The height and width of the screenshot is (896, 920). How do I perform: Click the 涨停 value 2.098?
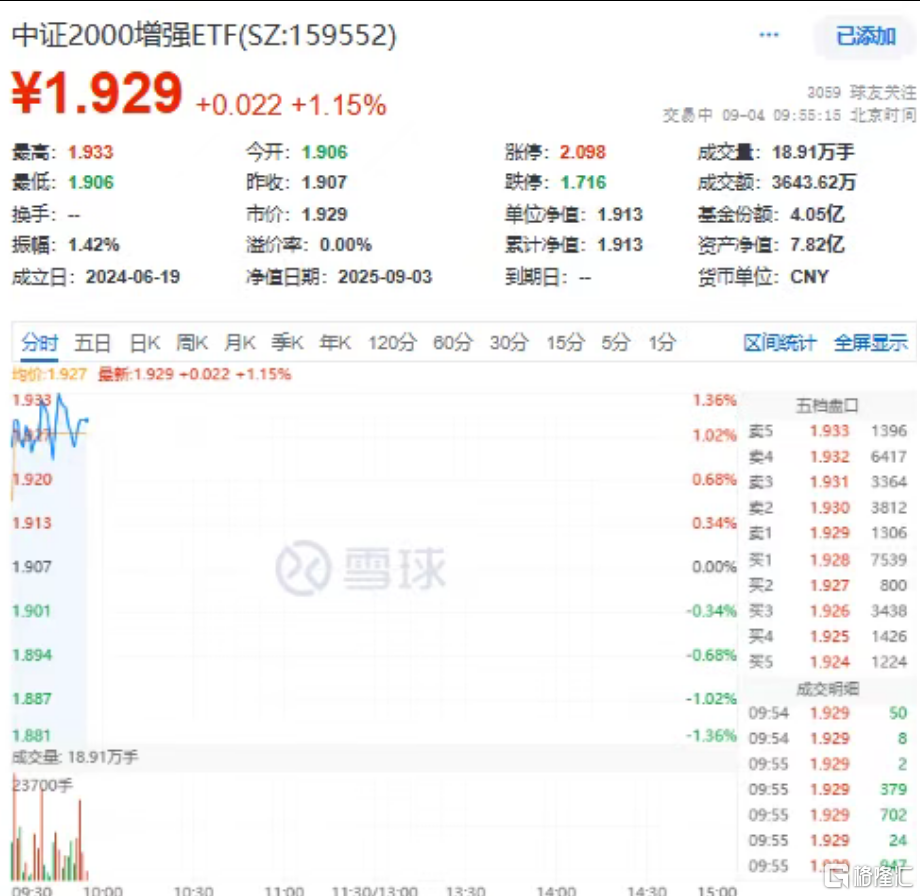coord(582,152)
